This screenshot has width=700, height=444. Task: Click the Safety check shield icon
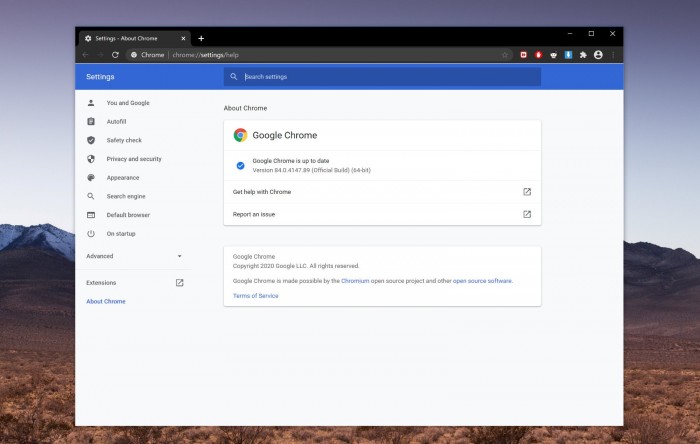pyautogui.click(x=91, y=140)
